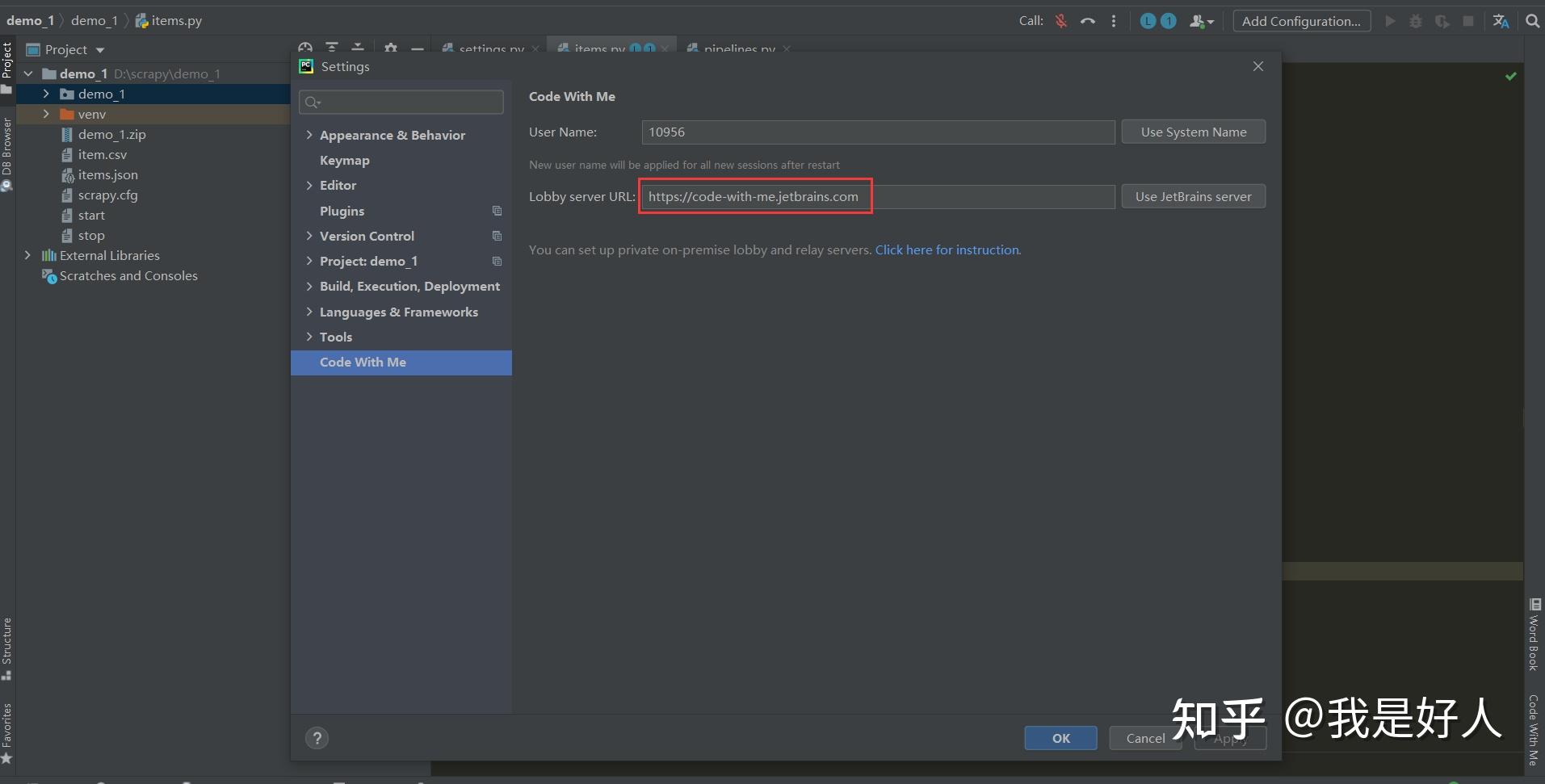
Task: Click the User Name input field
Action: coord(878,132)
